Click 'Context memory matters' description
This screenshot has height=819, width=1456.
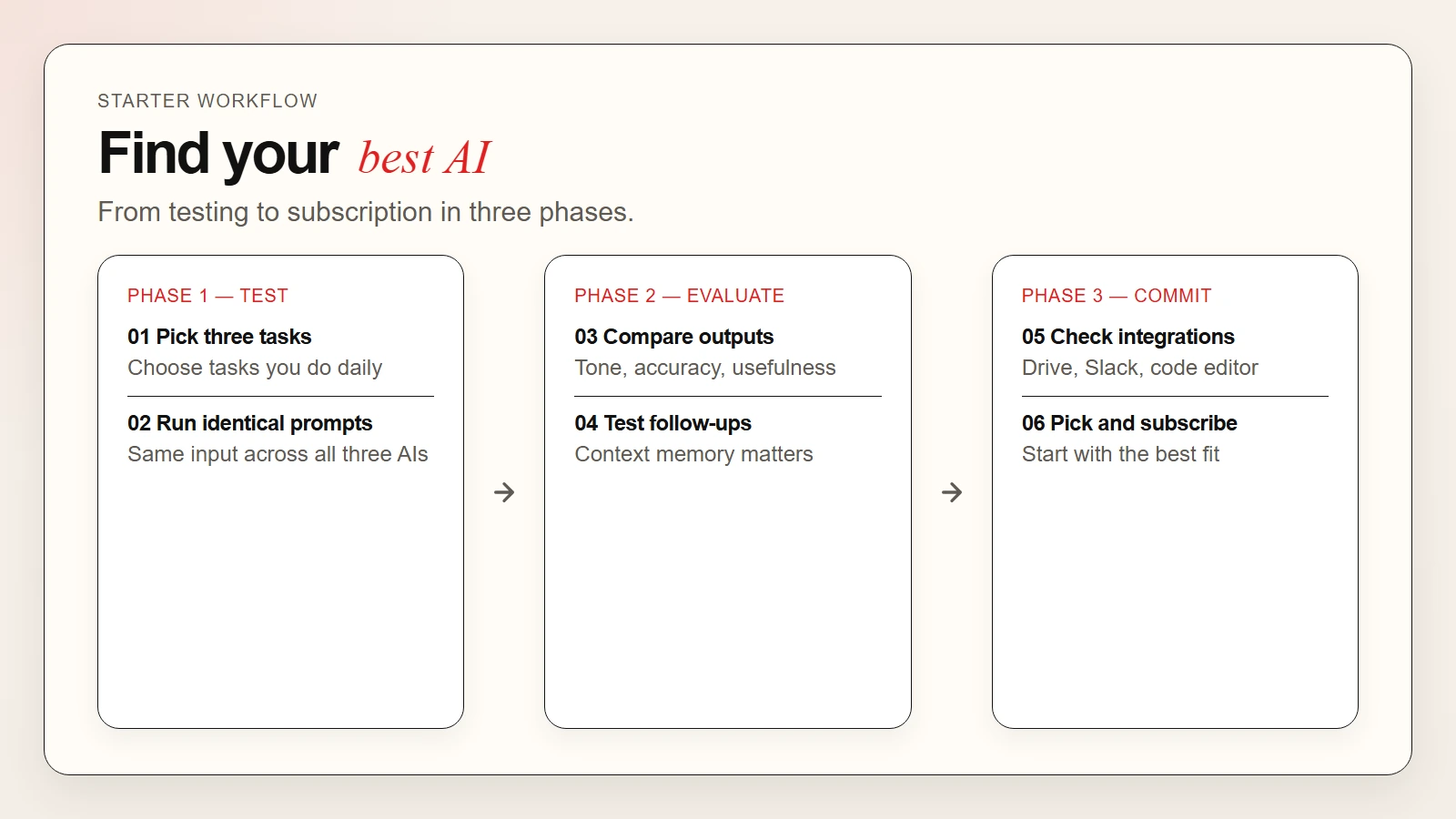pyautogui.click(x=694, y=454)
